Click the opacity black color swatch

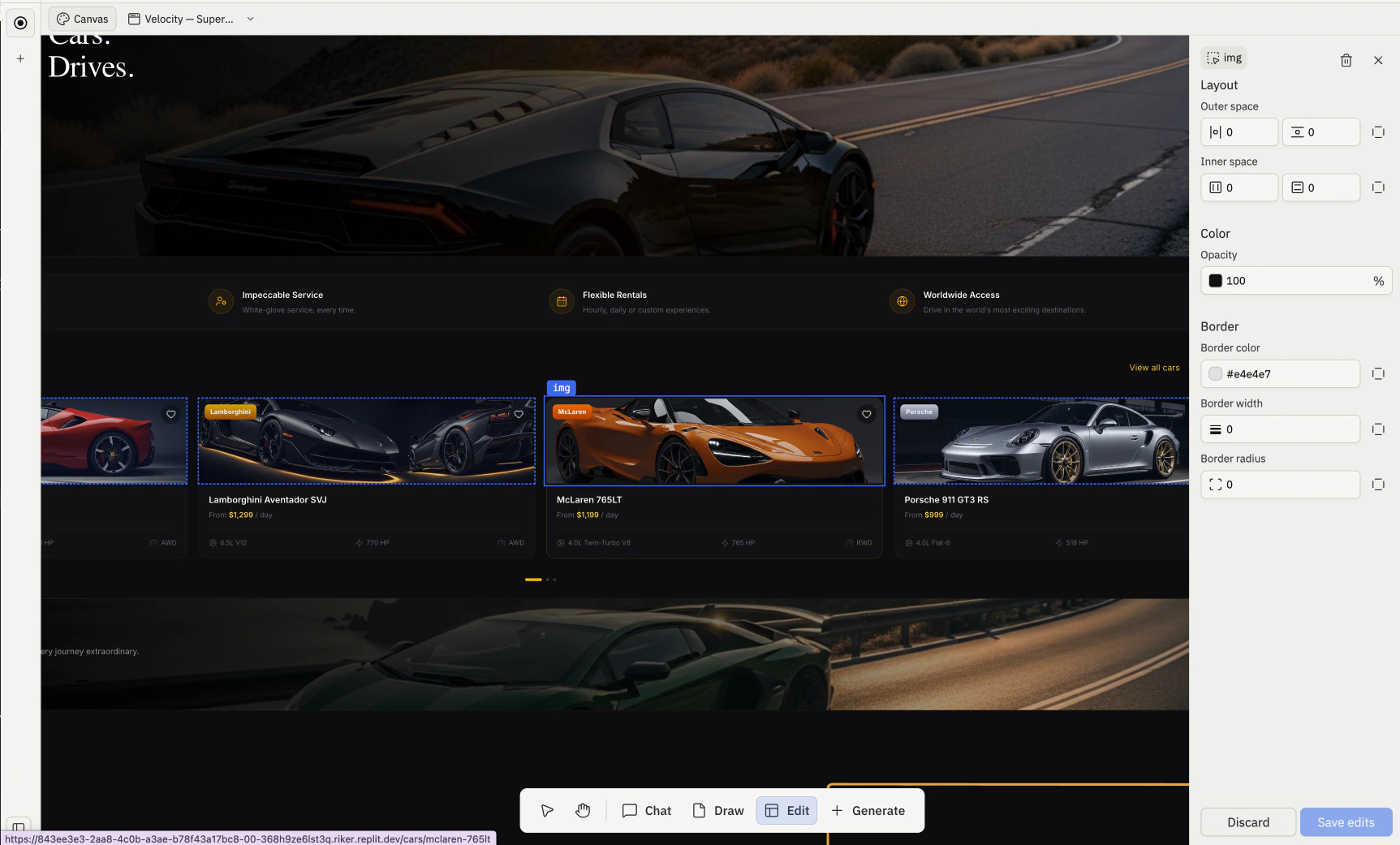pos(1215,281)
